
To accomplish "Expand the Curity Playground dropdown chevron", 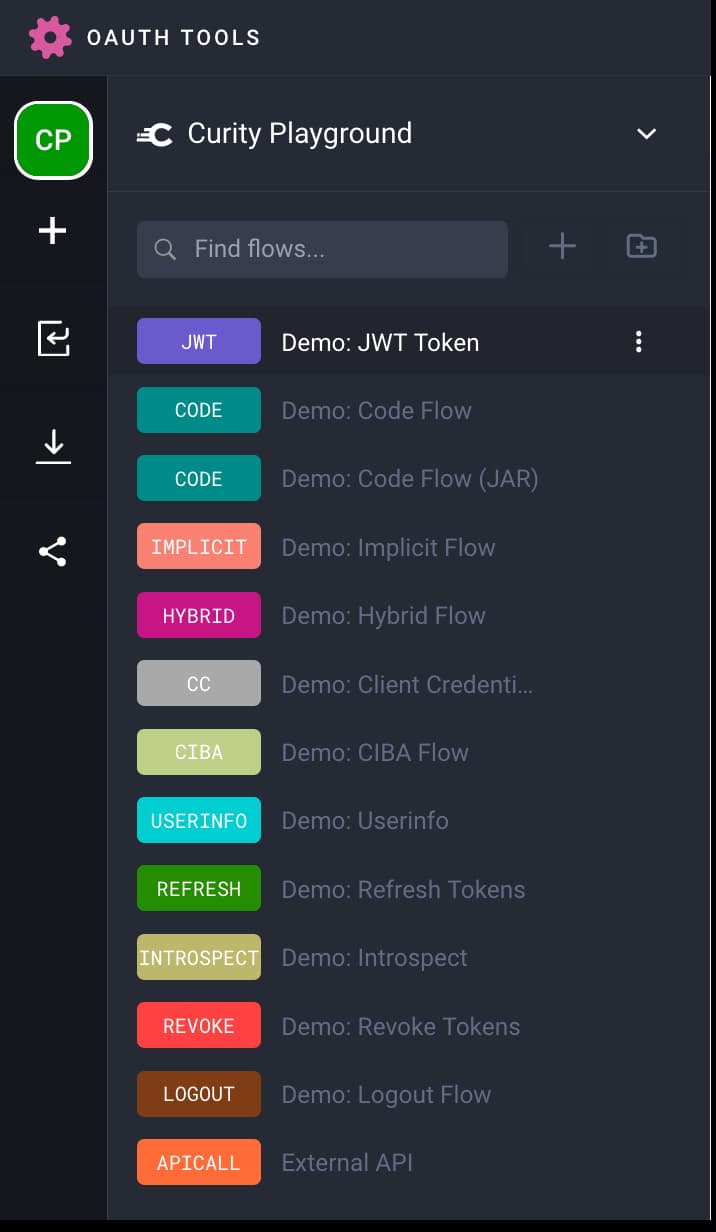I will 647,134.
